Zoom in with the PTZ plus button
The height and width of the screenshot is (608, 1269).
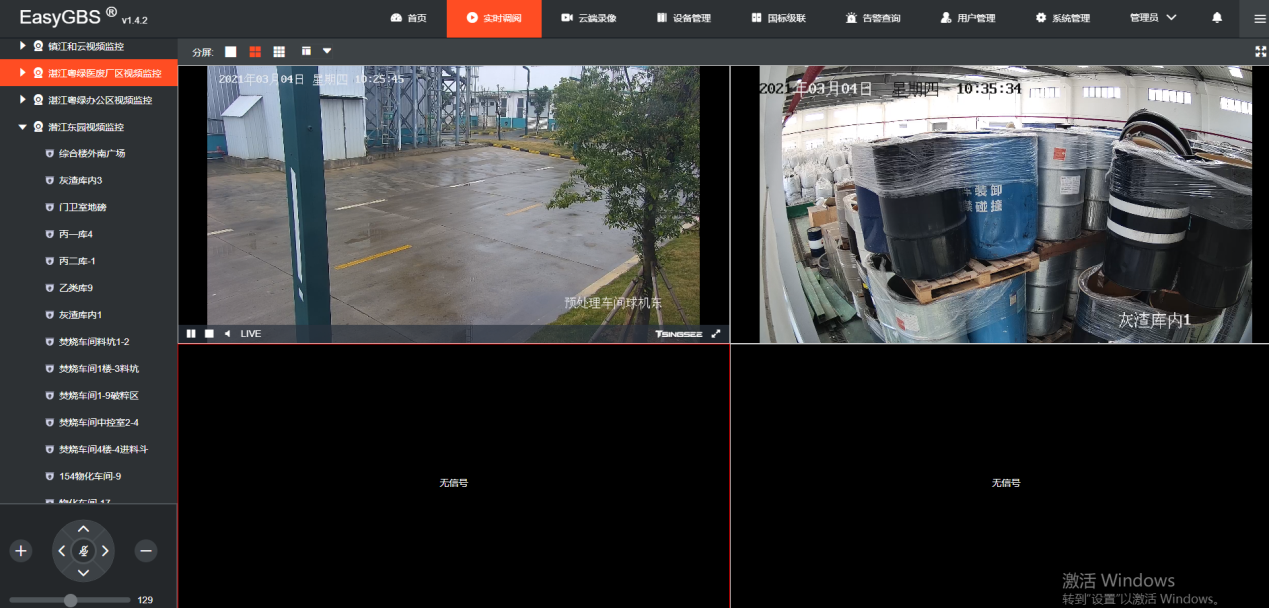21,551
